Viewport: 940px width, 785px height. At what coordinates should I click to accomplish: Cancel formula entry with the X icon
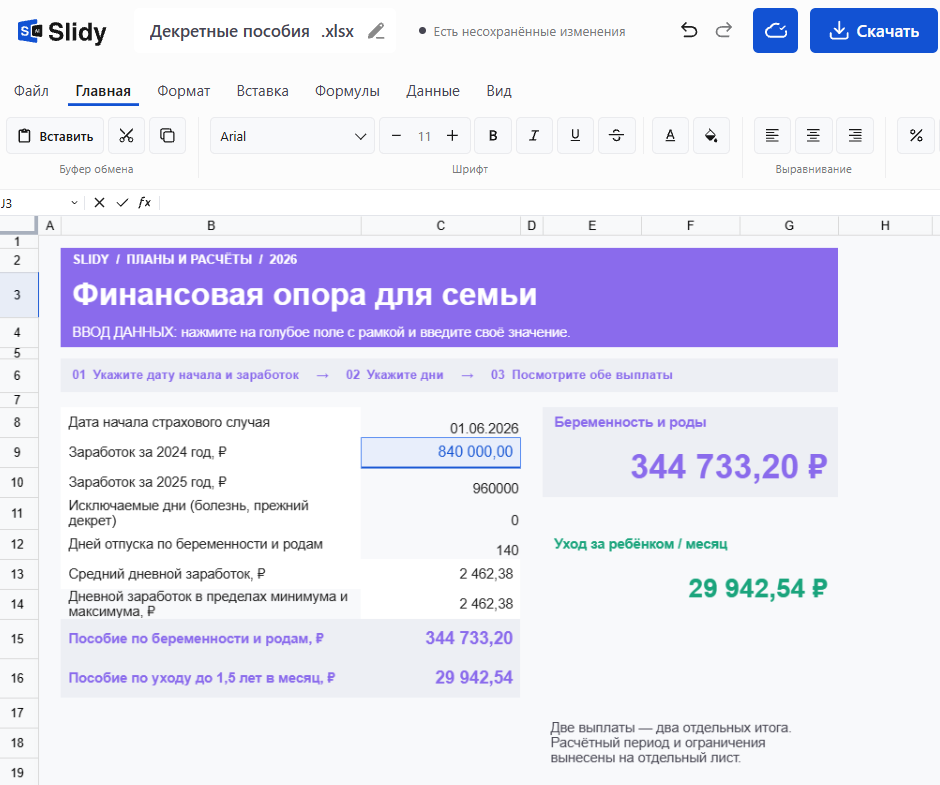coord(100,203)
